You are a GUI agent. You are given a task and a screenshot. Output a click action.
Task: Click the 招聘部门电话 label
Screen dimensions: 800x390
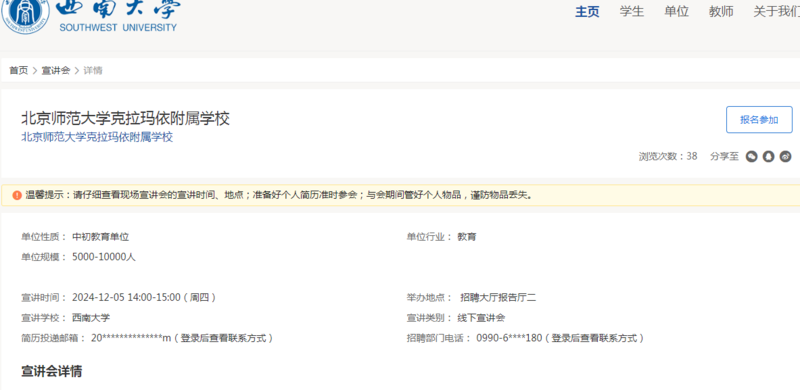coord(439,338)
